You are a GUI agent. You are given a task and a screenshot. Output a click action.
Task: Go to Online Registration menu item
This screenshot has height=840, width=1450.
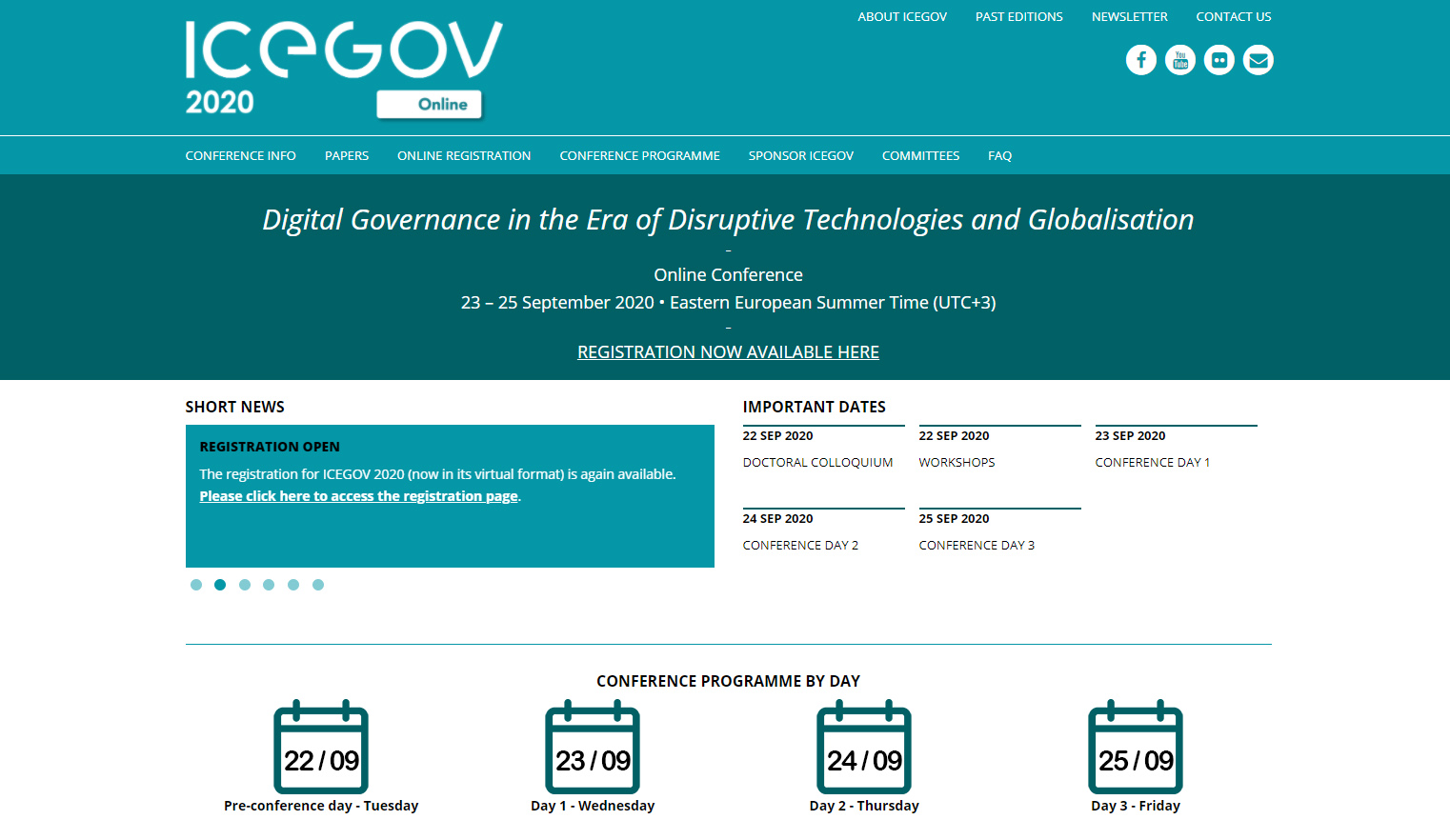click(464, 155)
